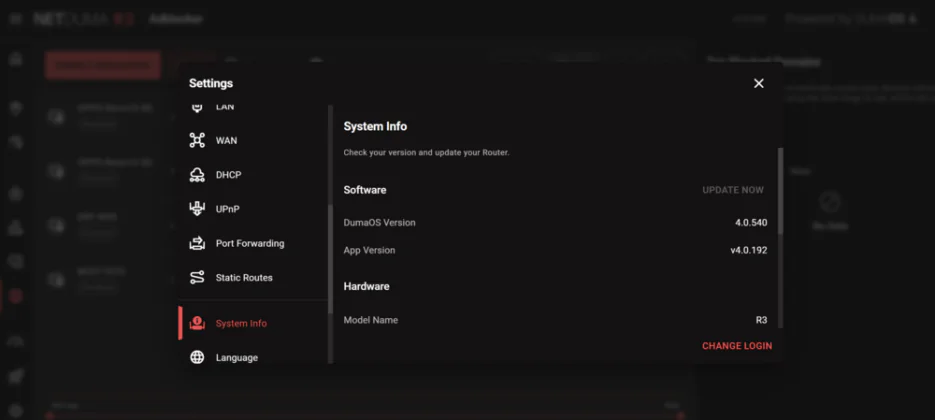The image size is (935, 420).
Task: Go to the LAN settings entry
Action: point(225,107)
